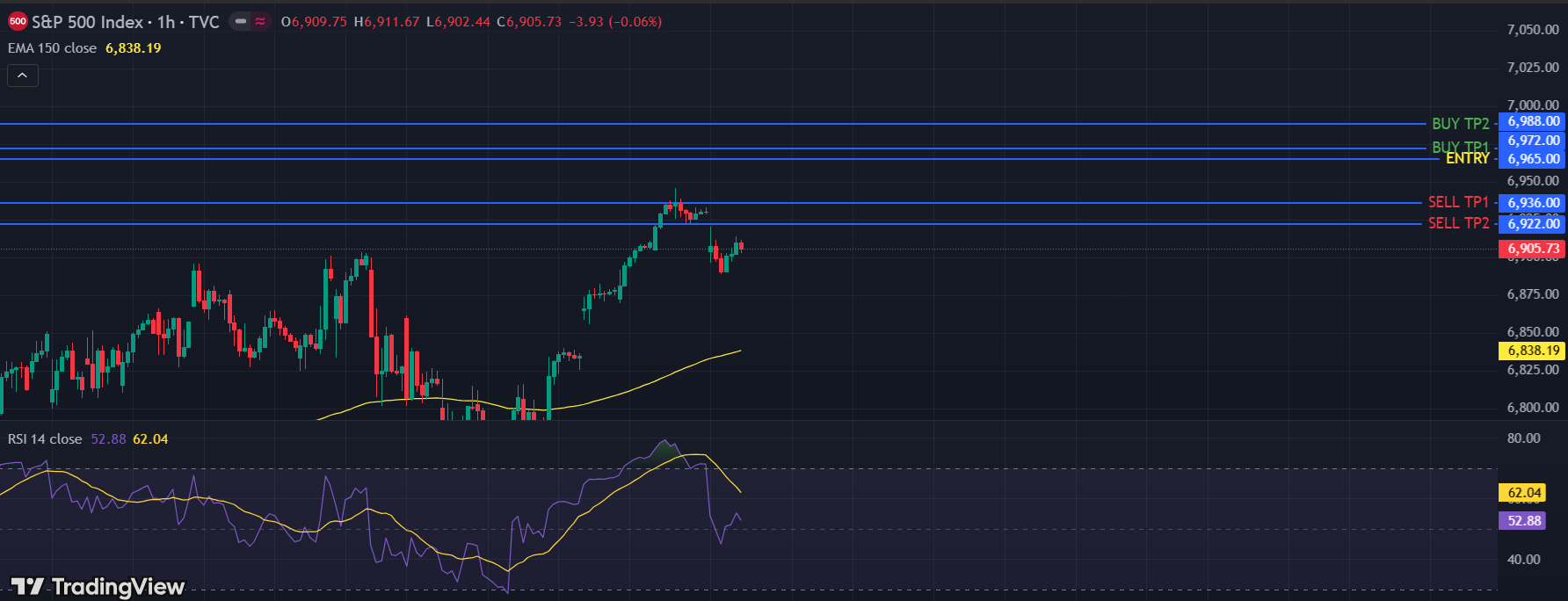Viewport: 1568px width, 601px height.
Task: Click the red 6,905.73 current price tag
Action: pyautogui.click(x=1533, y=249)
